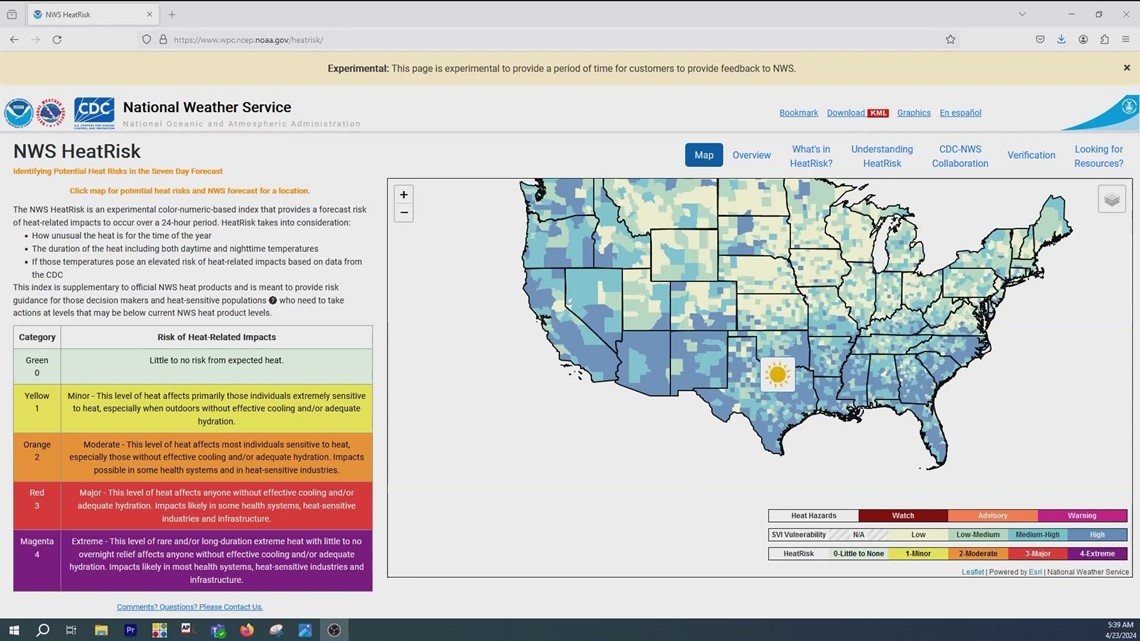Click the NOAA logo in the header
Image resolution: width=1140 pixels, height=641 pixels.
18,112
